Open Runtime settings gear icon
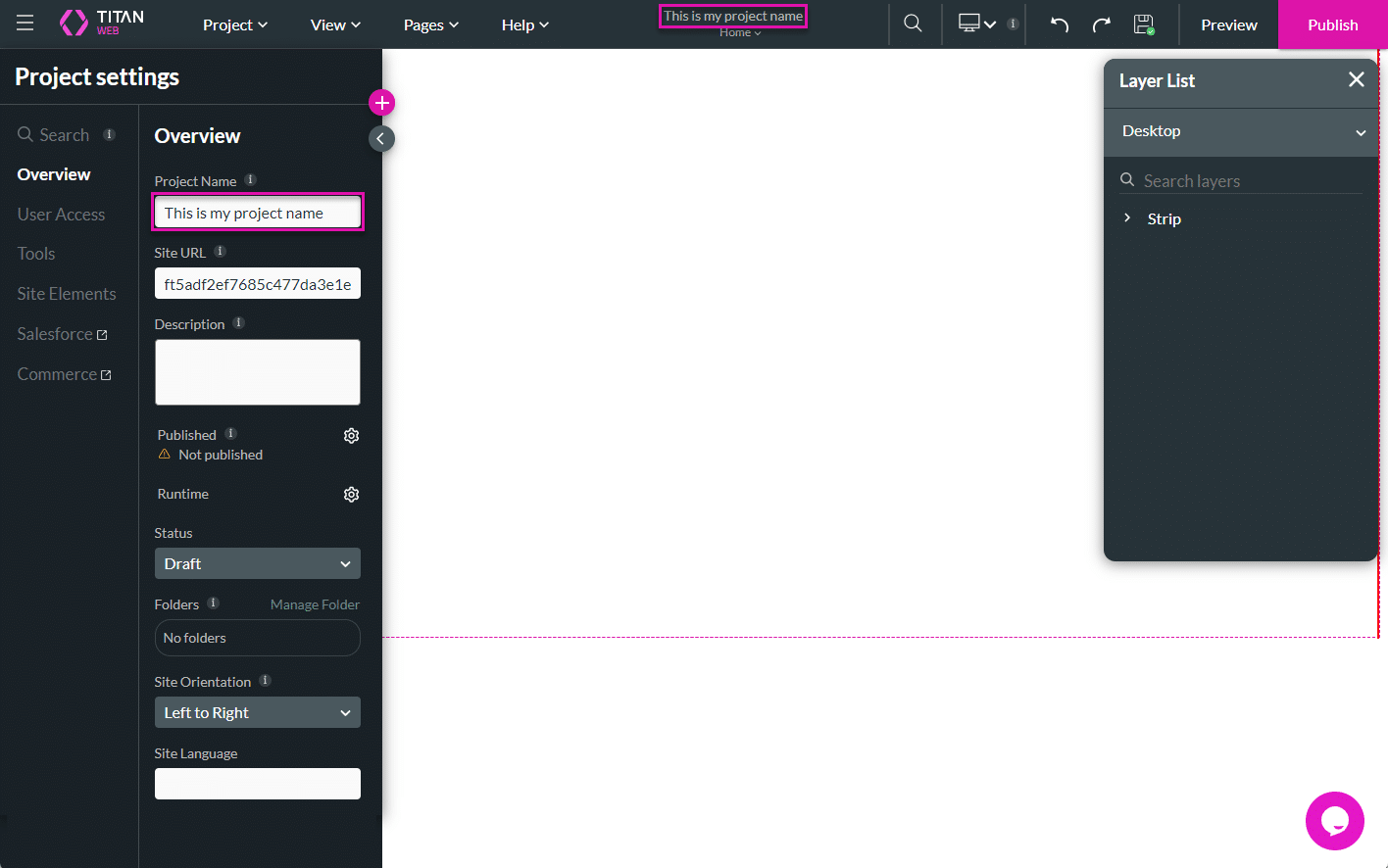The image size is (1388, 868). [x=351, y=495]
